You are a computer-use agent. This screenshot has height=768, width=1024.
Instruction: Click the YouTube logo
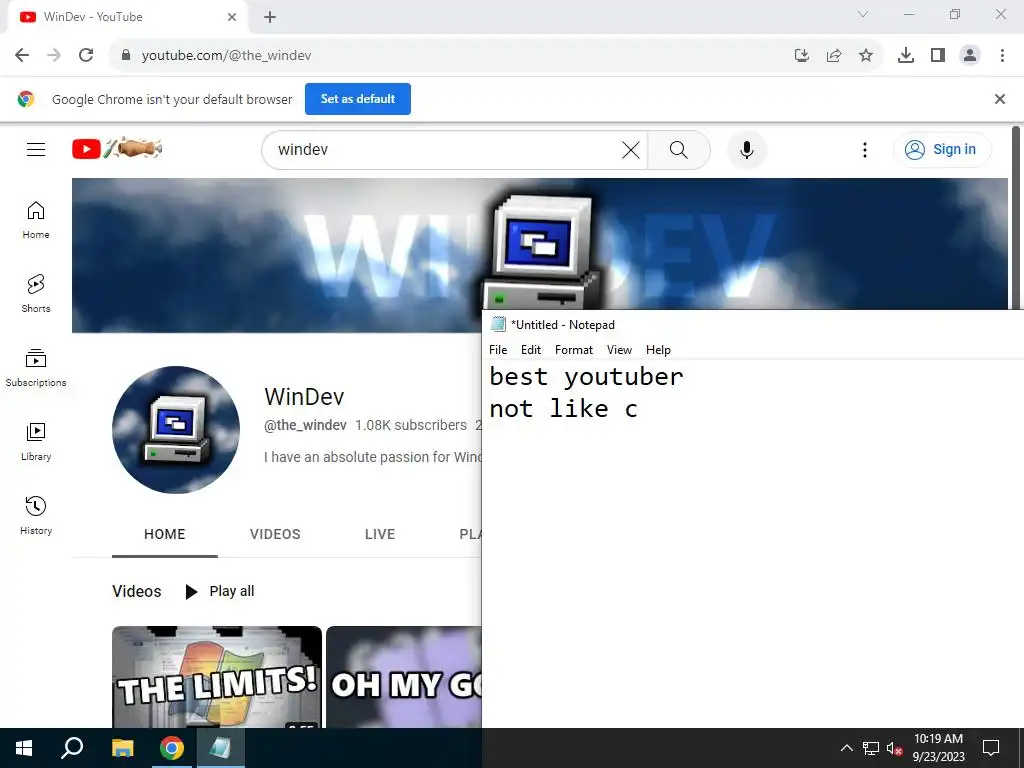click(117, 149)
